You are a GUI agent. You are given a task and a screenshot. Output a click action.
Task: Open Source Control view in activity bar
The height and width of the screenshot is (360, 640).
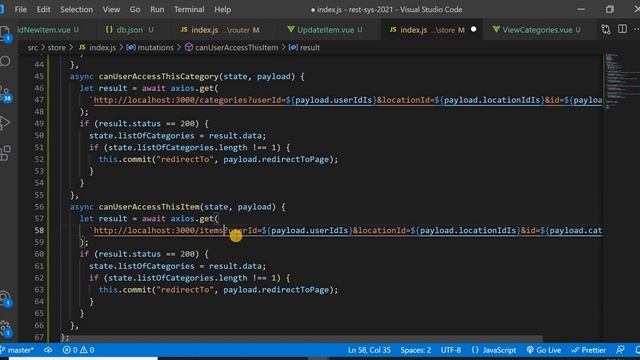click(5, 93)
